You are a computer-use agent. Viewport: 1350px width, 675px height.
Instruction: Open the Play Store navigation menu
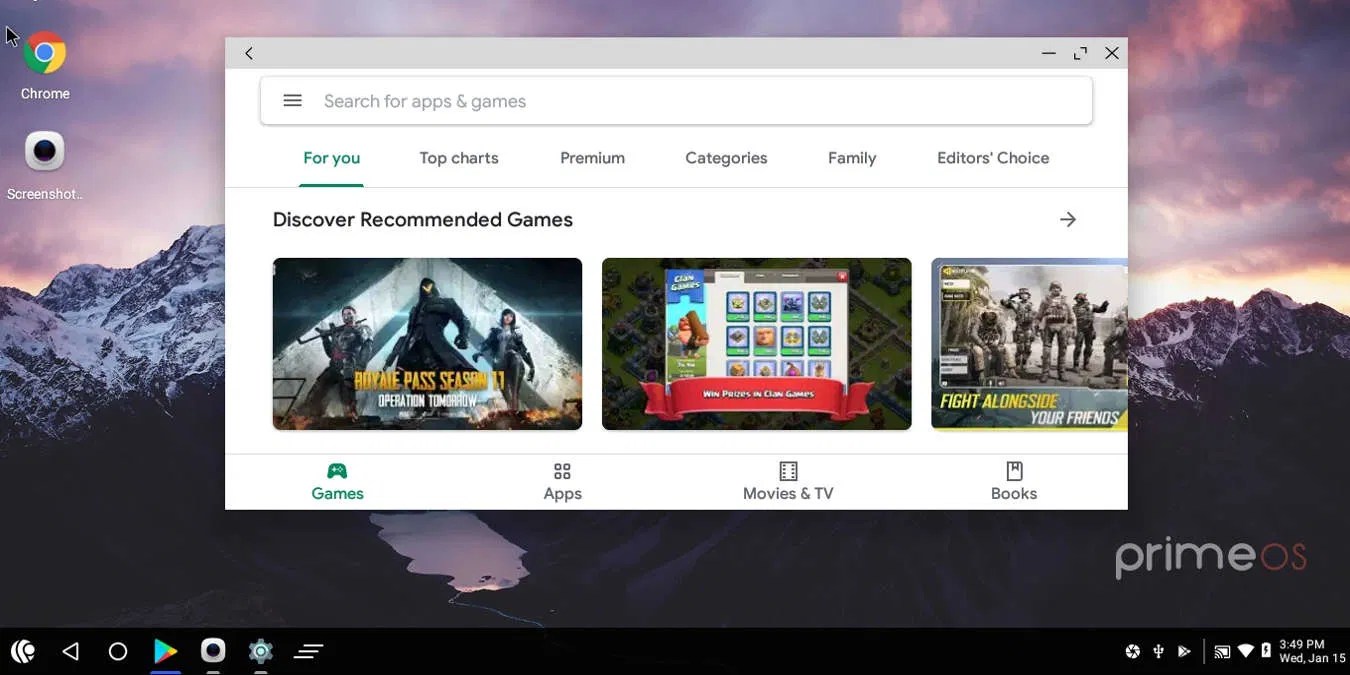(x=292, y=100)
